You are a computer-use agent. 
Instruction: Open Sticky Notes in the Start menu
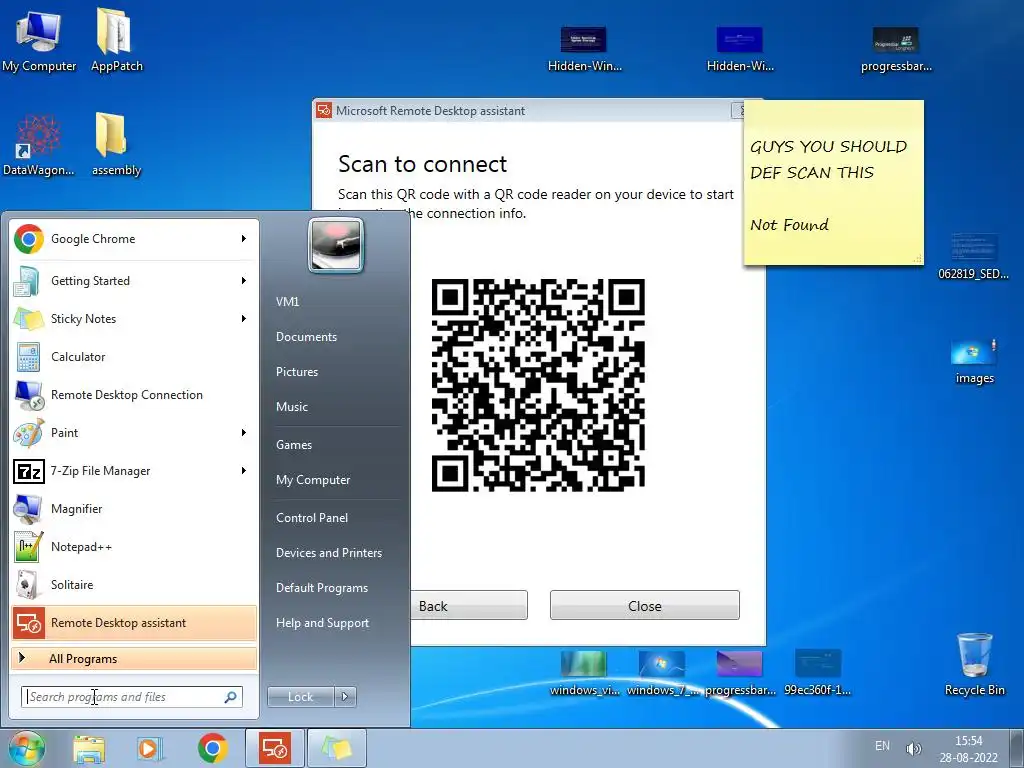[134, 319]
